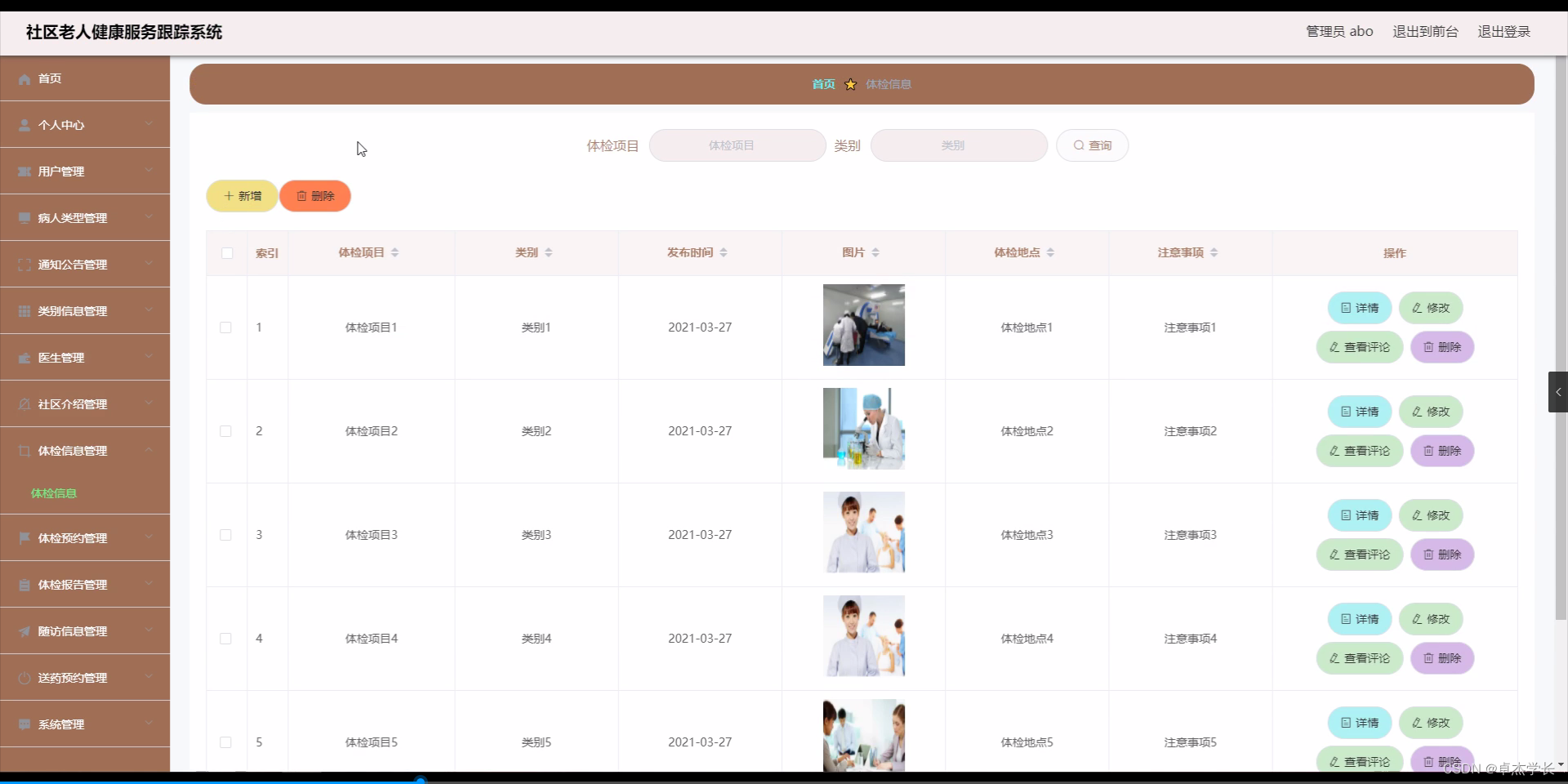Check the checkbox for row 2
This screenshot has height=784, width=1568.
point(225,431)
